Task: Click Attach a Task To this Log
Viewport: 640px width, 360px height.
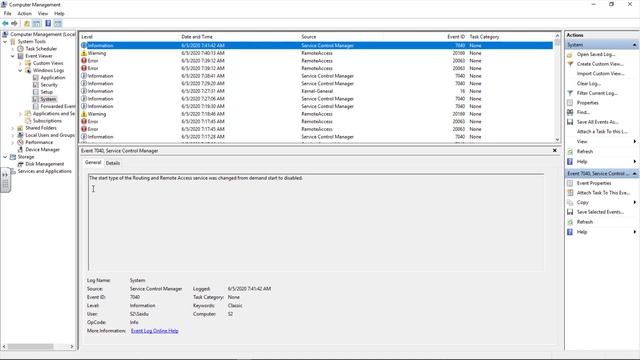Action: coord(602,131)
